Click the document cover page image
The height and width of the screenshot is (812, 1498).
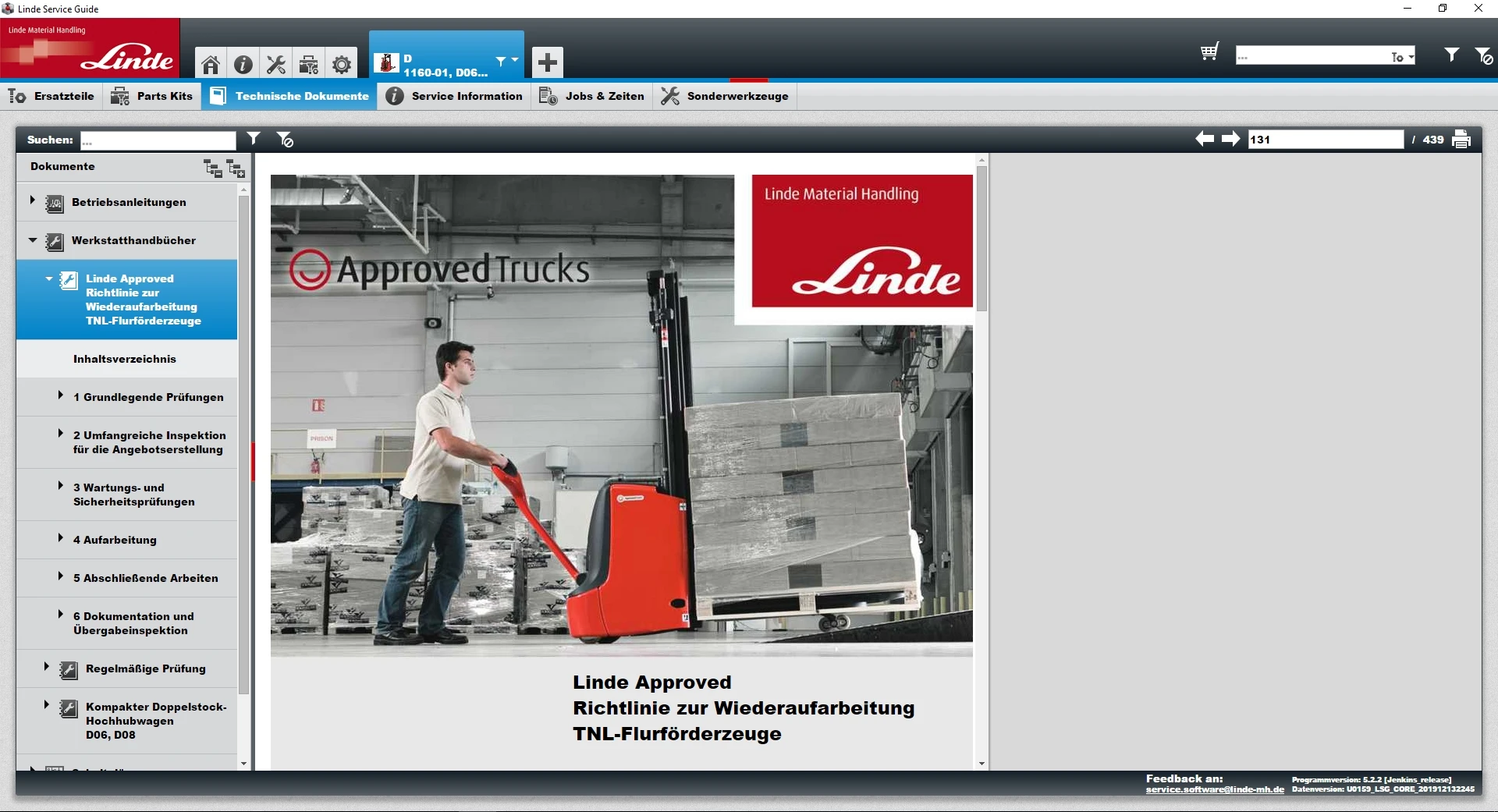coord(622,415)
